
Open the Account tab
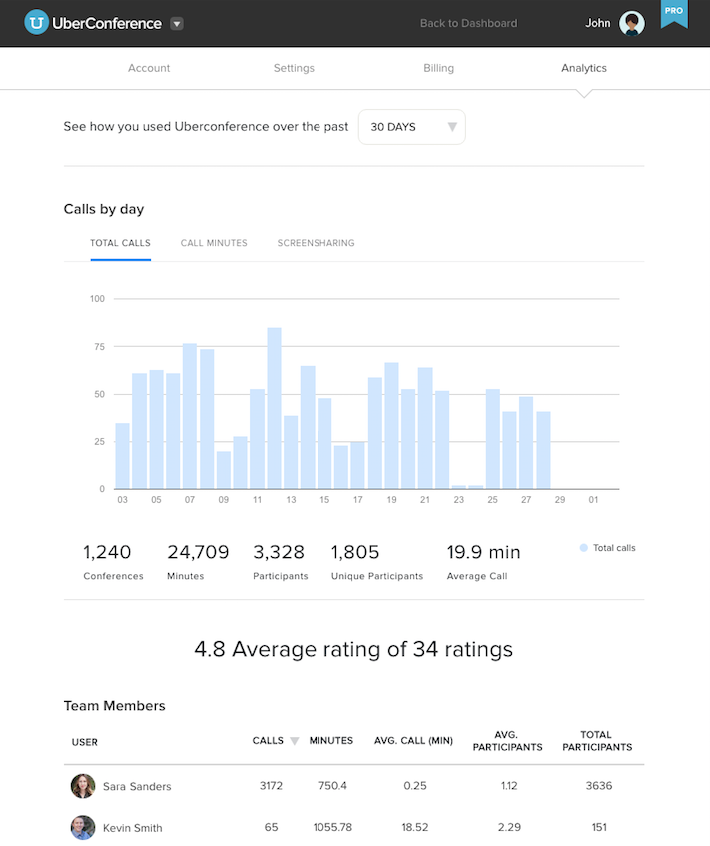(x=149, y=68)
